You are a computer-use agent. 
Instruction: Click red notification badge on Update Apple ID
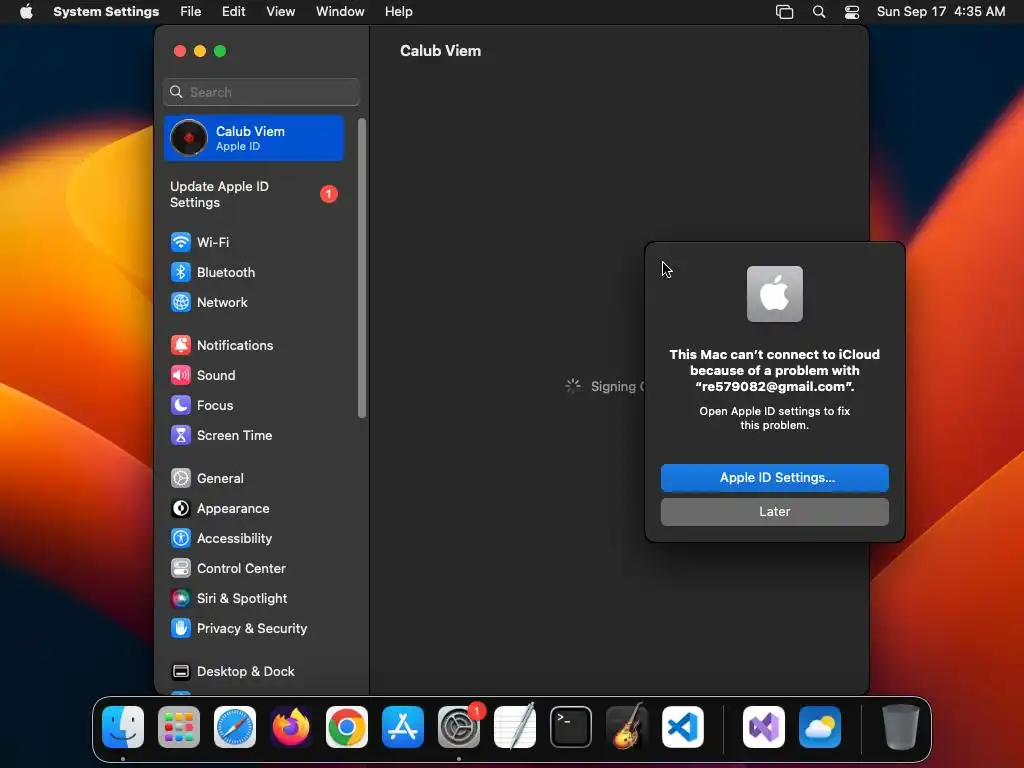coord(328,194)
